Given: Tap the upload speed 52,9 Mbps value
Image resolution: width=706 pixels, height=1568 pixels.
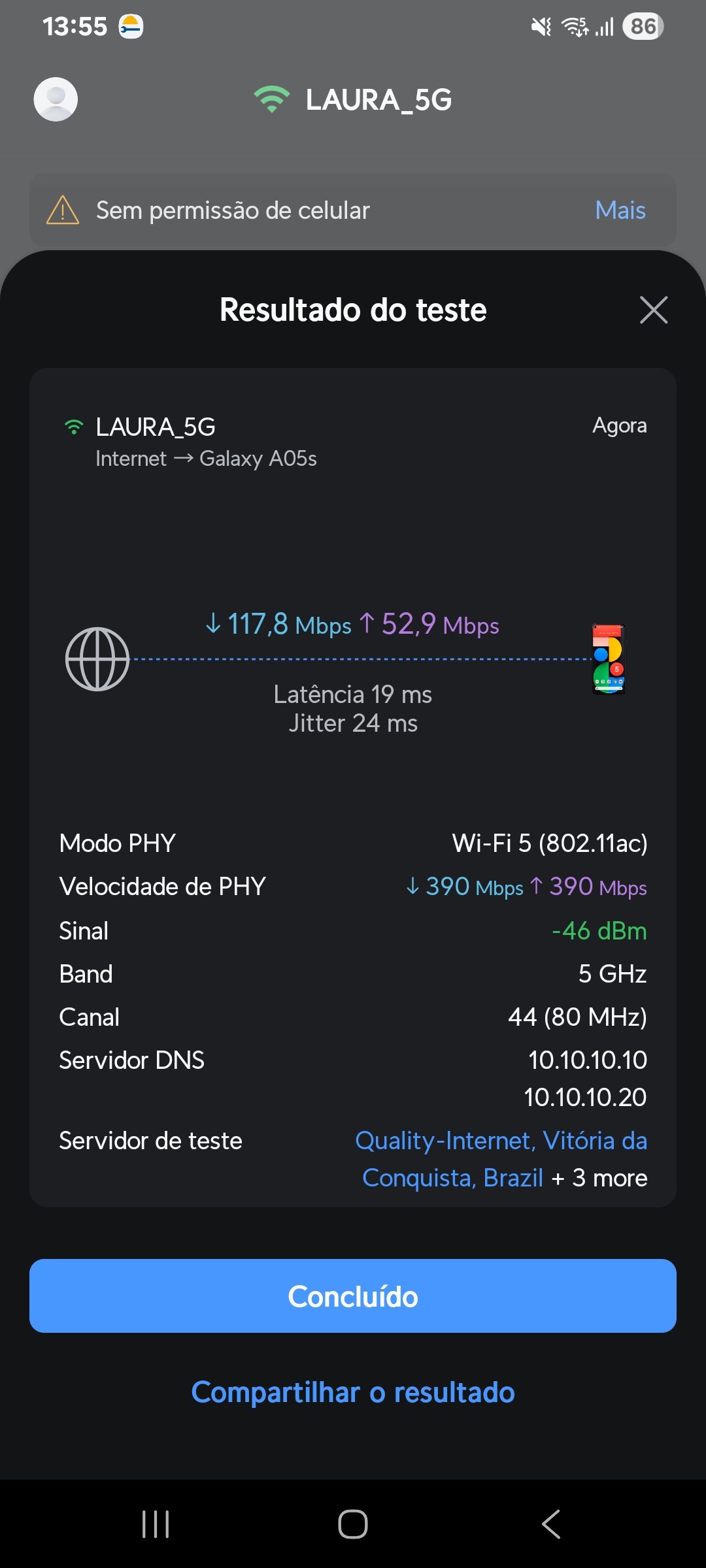Looking at the screenshot, I should coord(430,625).
